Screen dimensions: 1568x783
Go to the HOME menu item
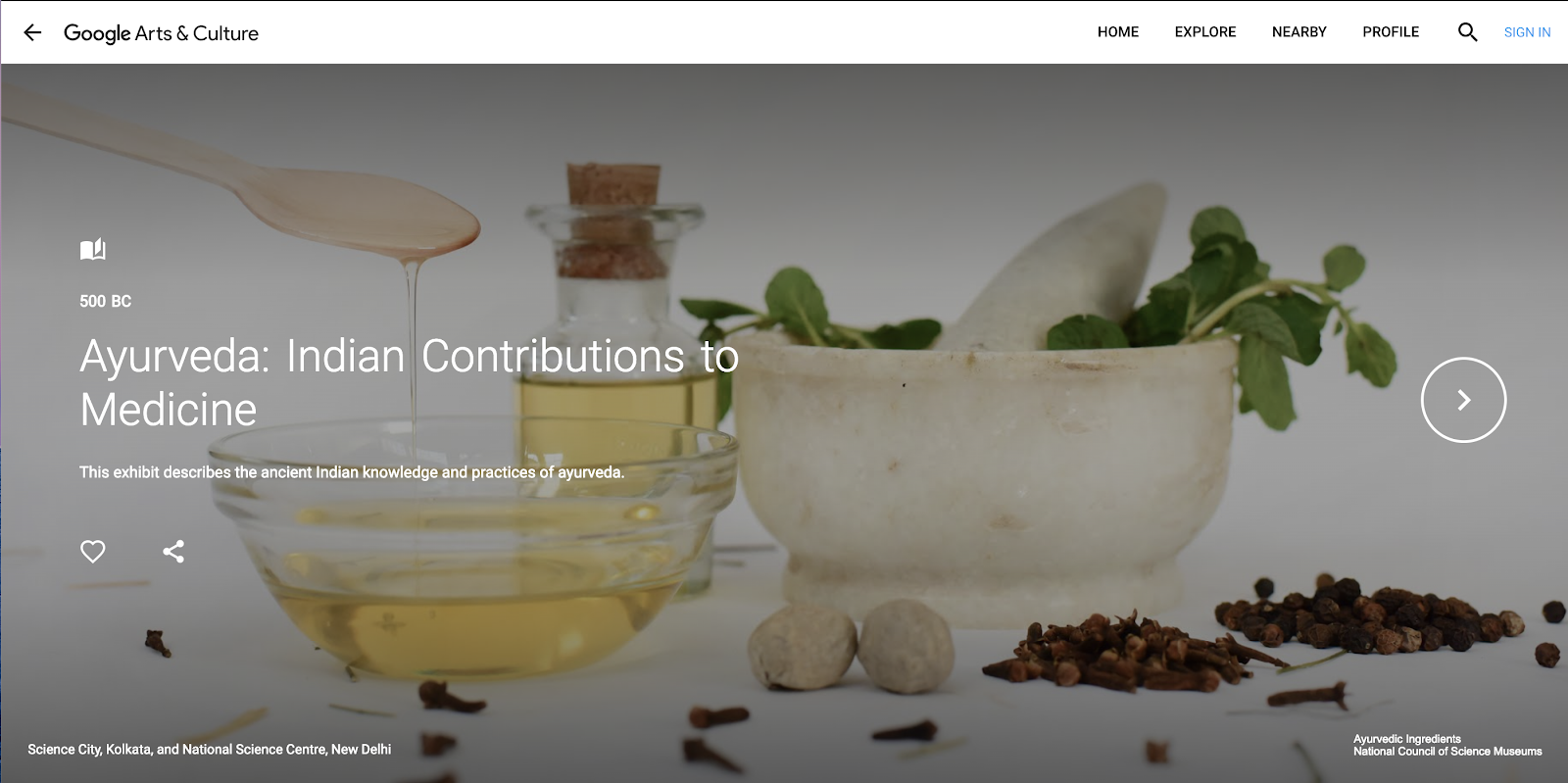1118,32
